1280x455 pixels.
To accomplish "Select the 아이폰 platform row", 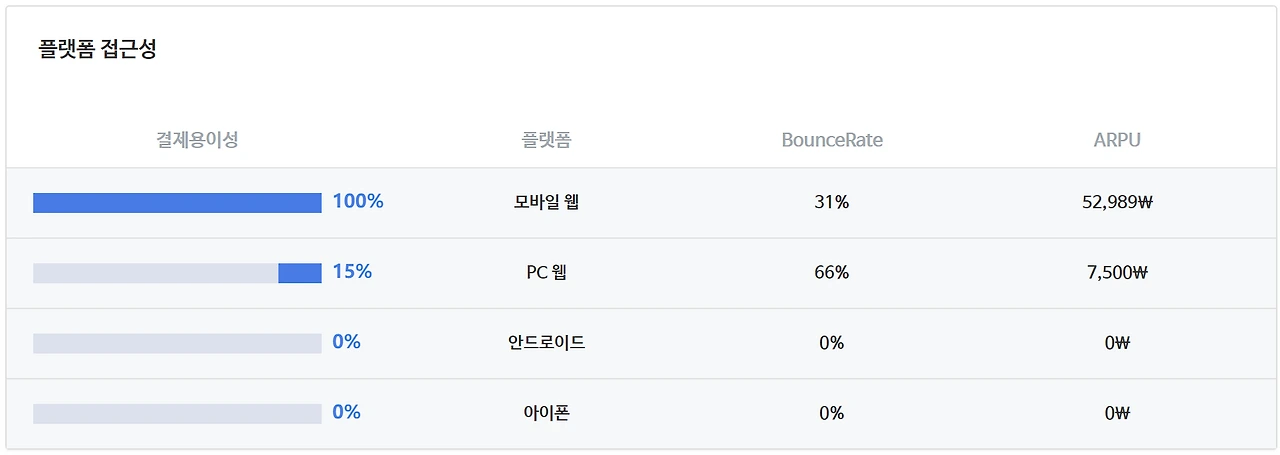I will point(640,413).
